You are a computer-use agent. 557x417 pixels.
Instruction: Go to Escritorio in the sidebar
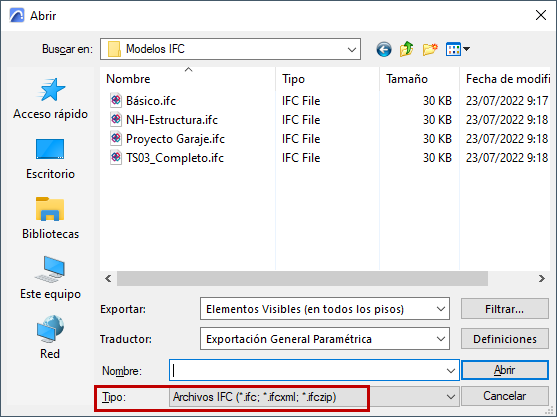tap(50, 159)
